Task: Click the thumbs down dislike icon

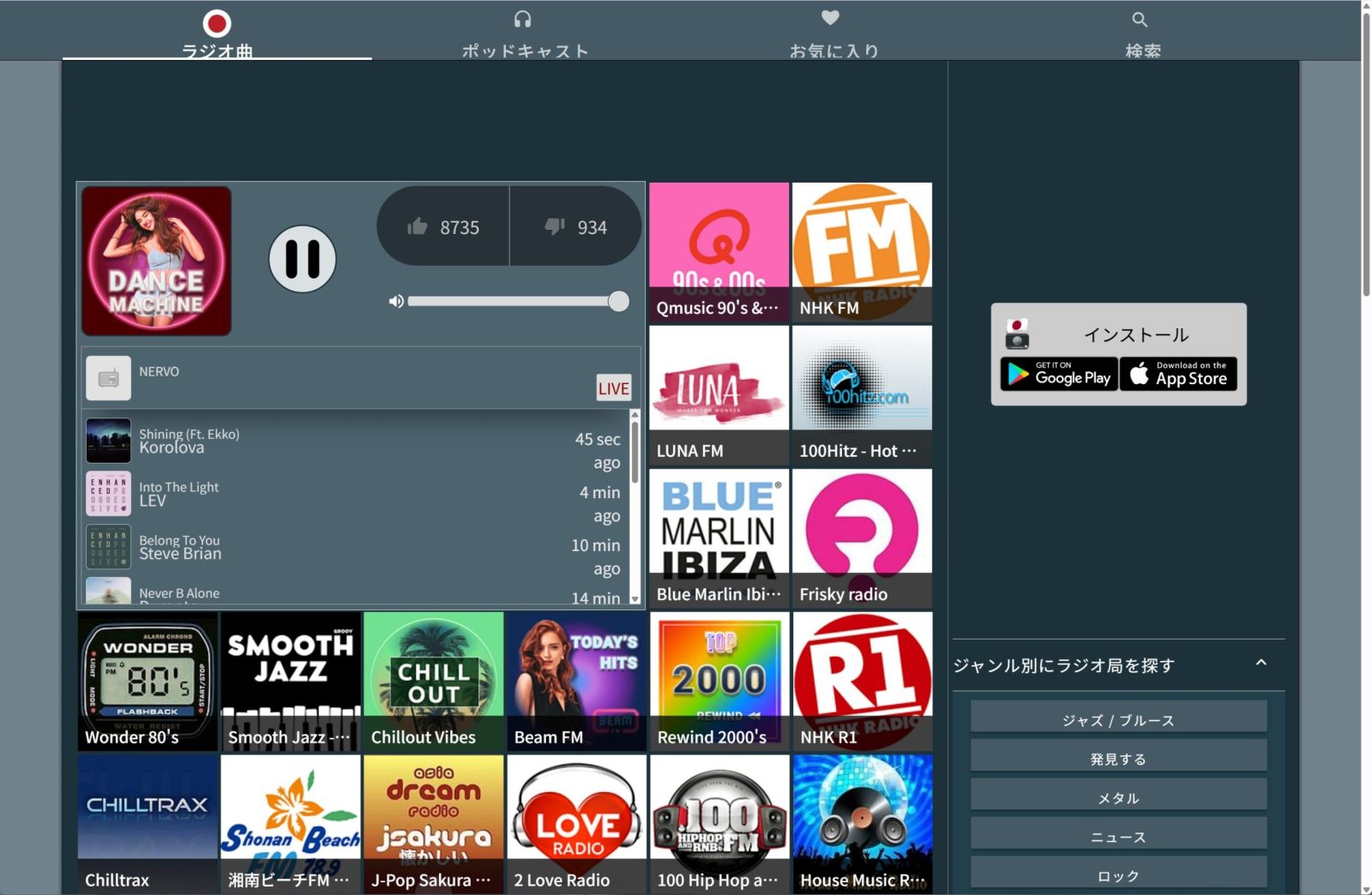Action: click(555, 227)
